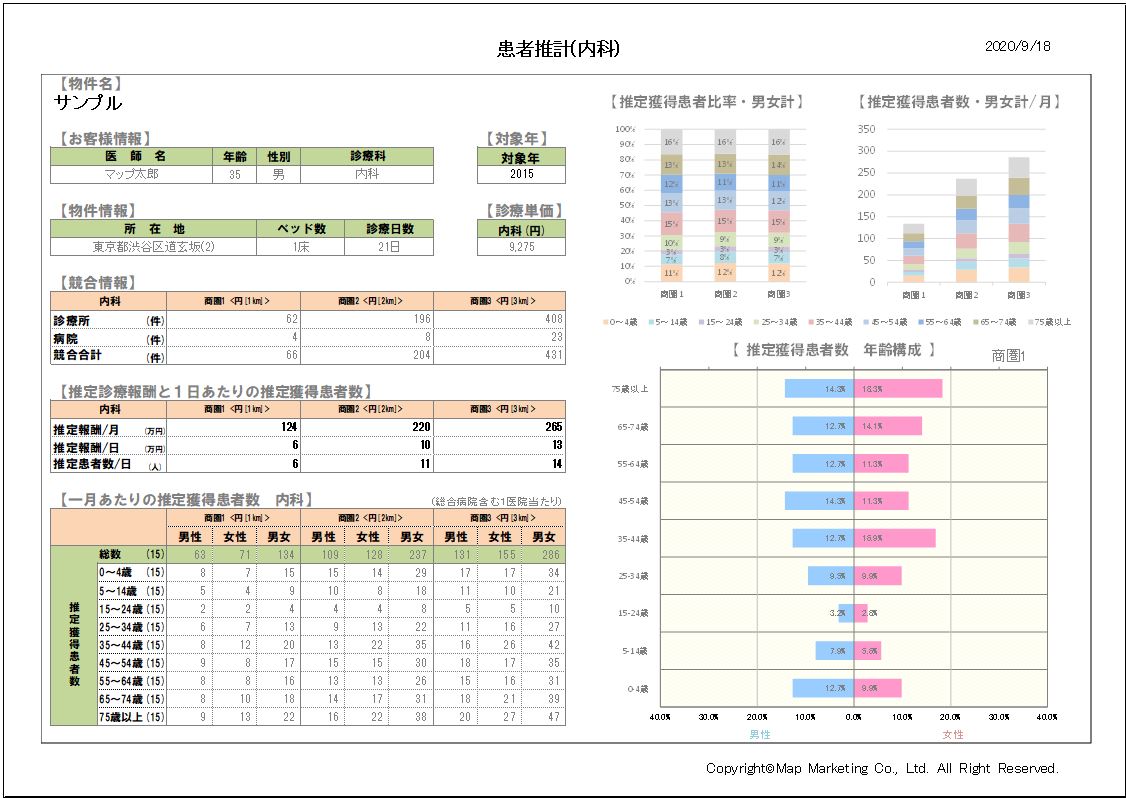Click the 診療科 value cell 内科

point(367,175)
